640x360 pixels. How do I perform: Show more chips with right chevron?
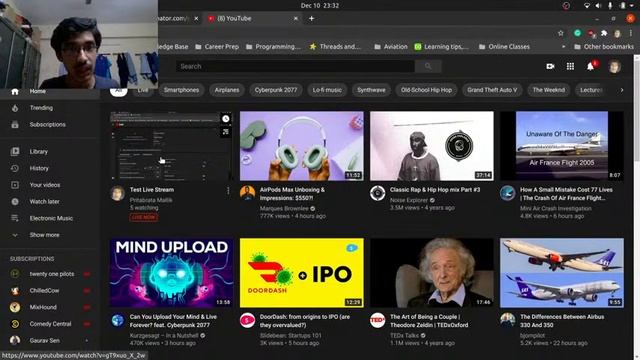pos(622,90)
